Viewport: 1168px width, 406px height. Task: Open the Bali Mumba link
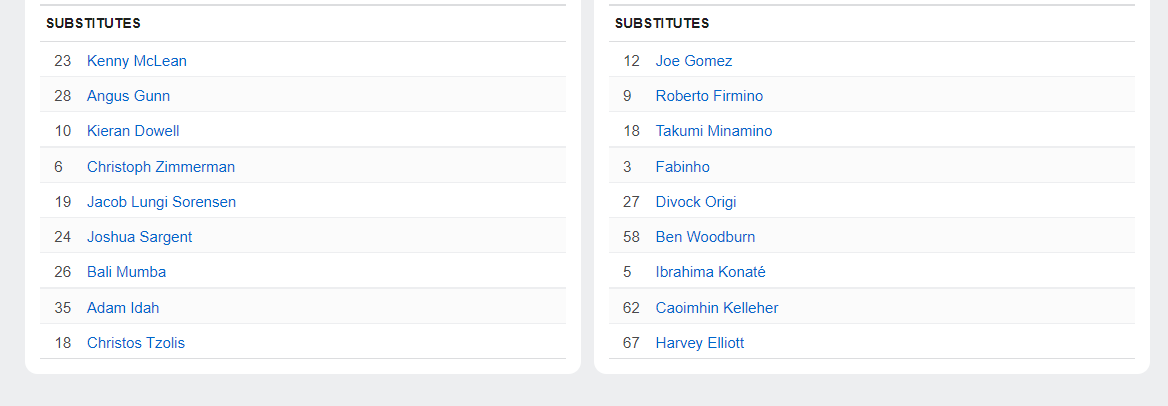pos(126,272)
